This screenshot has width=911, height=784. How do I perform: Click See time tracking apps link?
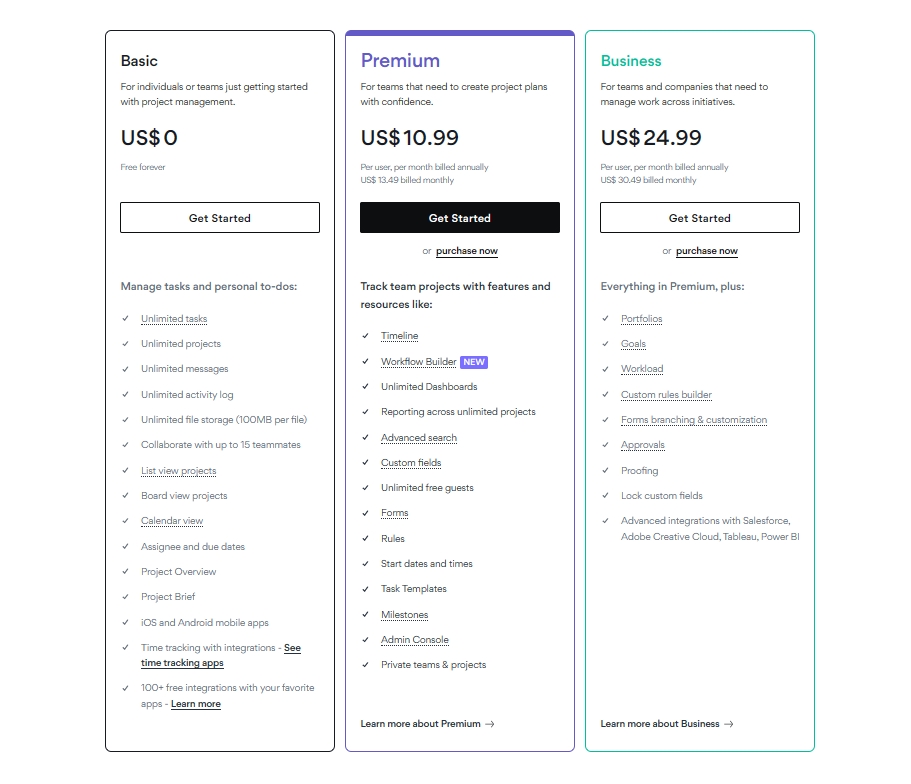point(182,662)
